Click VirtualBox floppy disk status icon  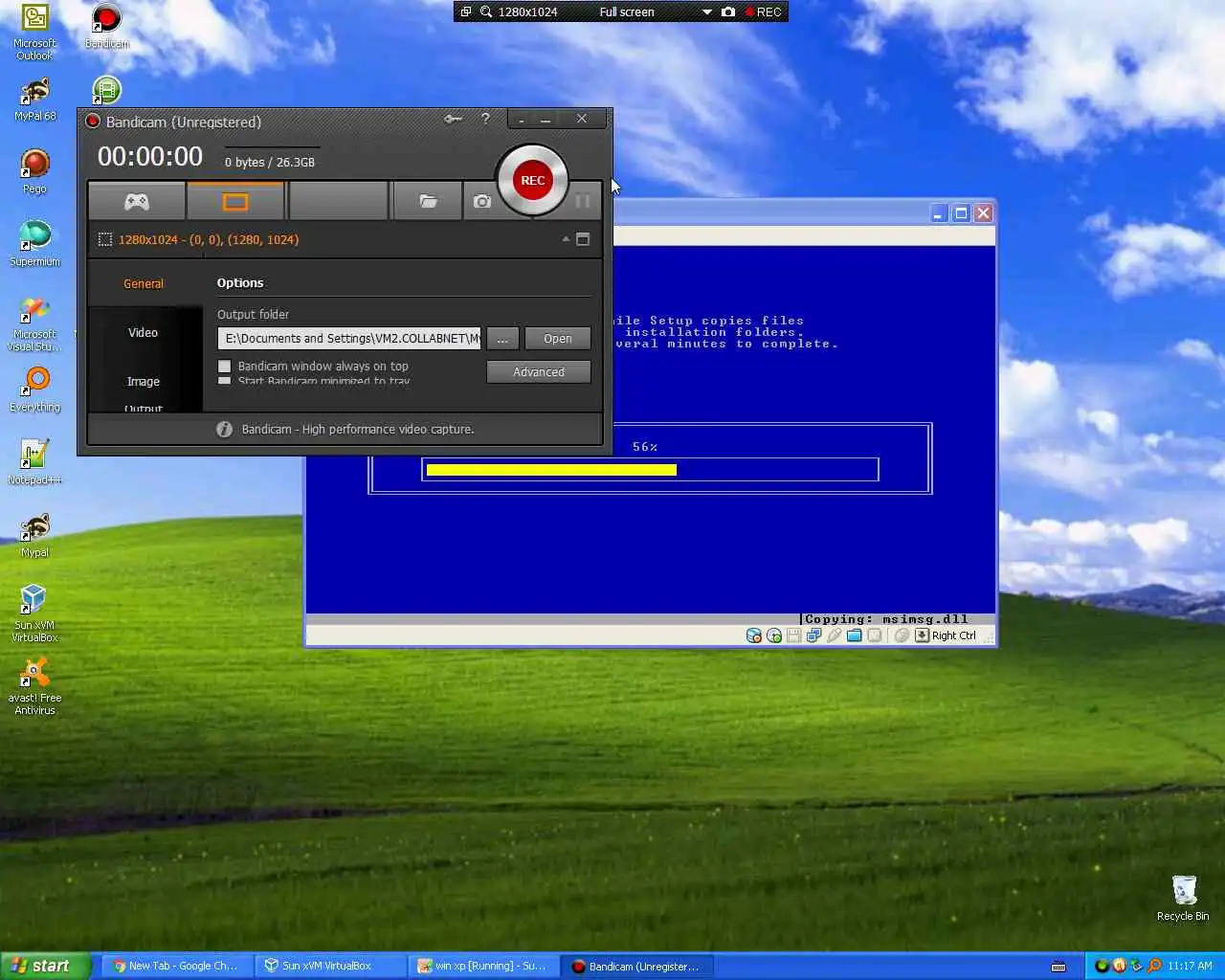tap(793, 635)
